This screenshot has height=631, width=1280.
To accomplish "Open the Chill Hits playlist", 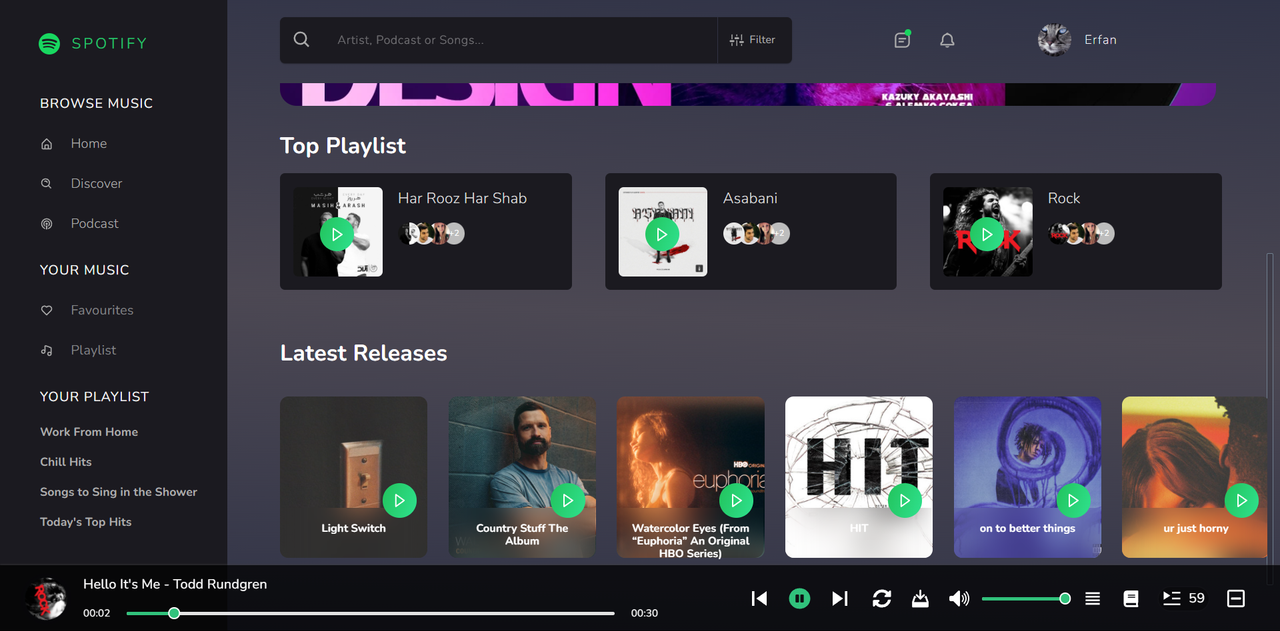I will coord(66,462).
